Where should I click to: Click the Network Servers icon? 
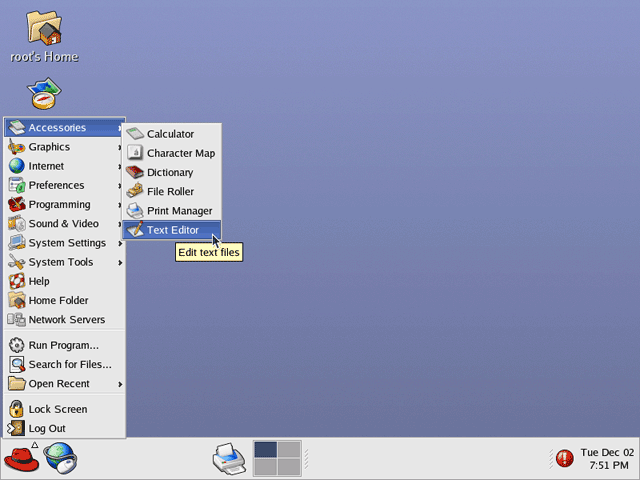pos(17,320)
